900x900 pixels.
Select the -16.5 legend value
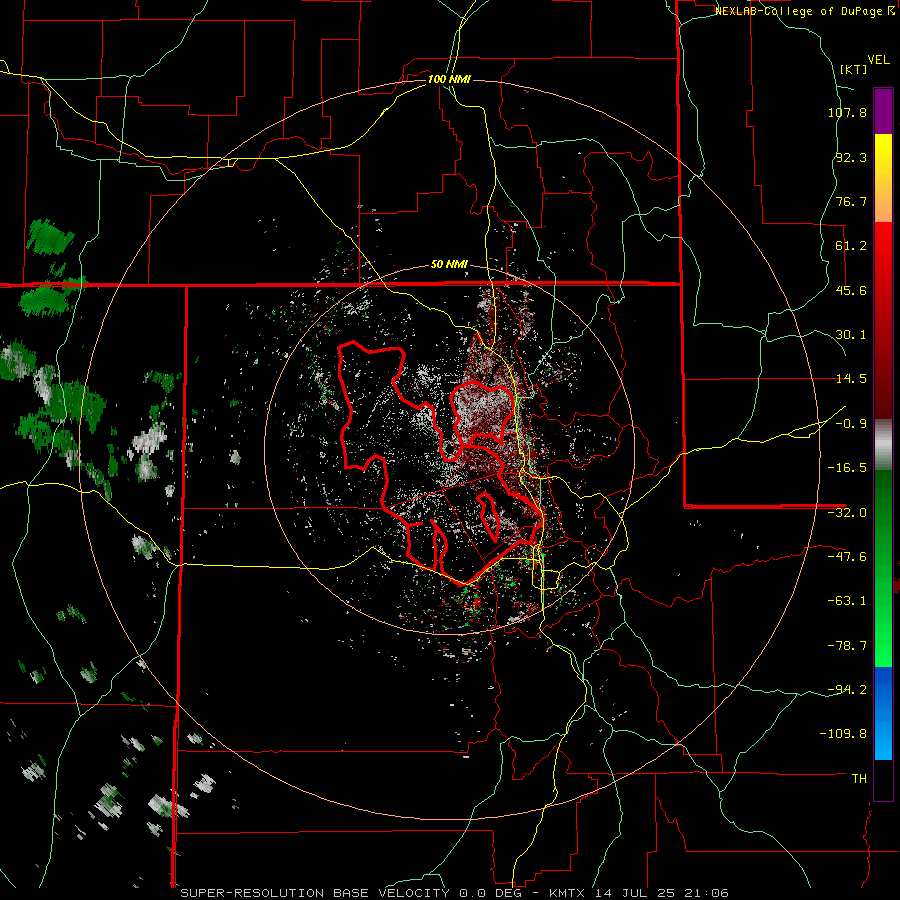(x=847, y=468)
